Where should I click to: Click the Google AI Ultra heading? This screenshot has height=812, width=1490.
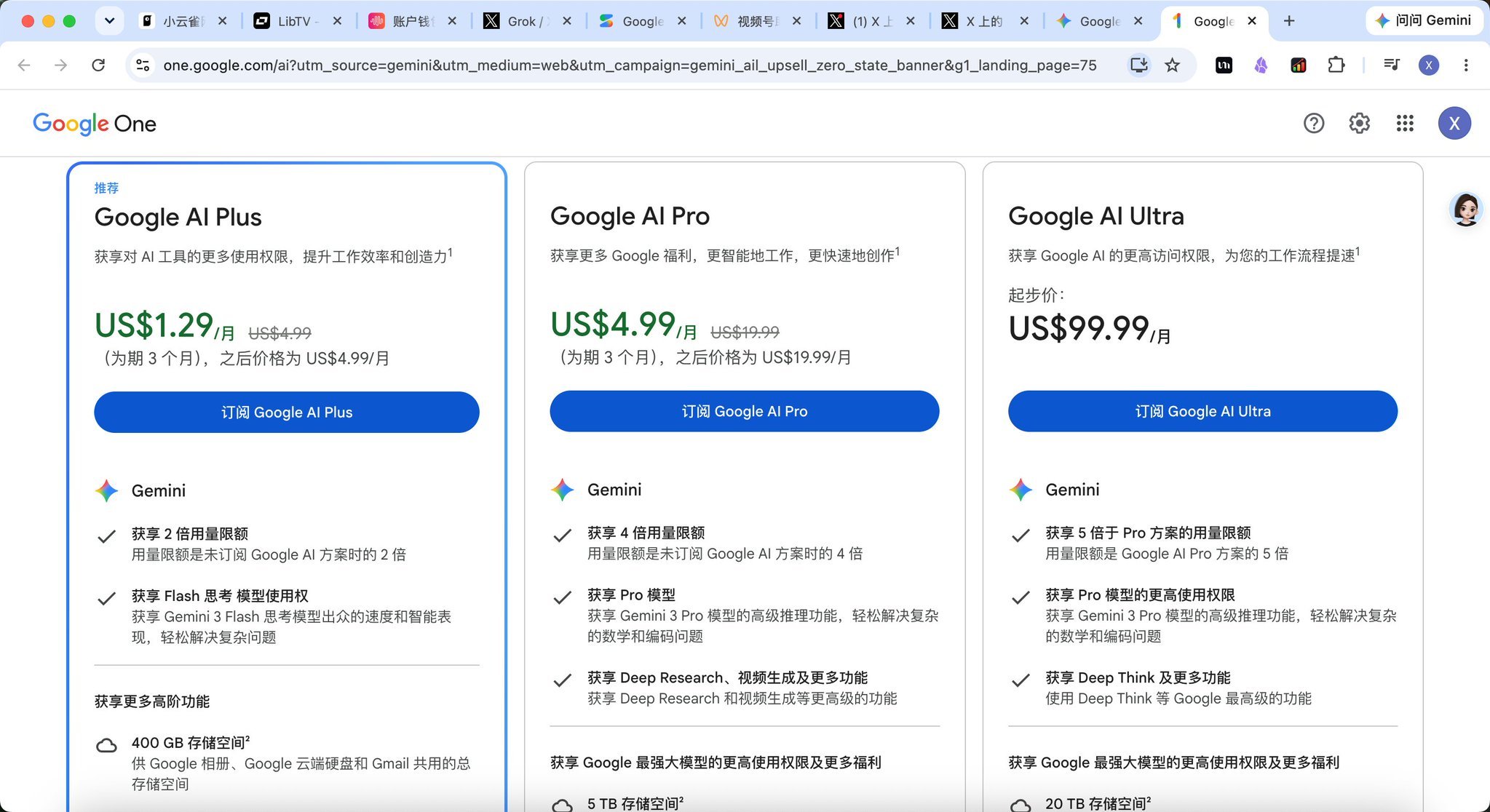[x=1095, y=216]
